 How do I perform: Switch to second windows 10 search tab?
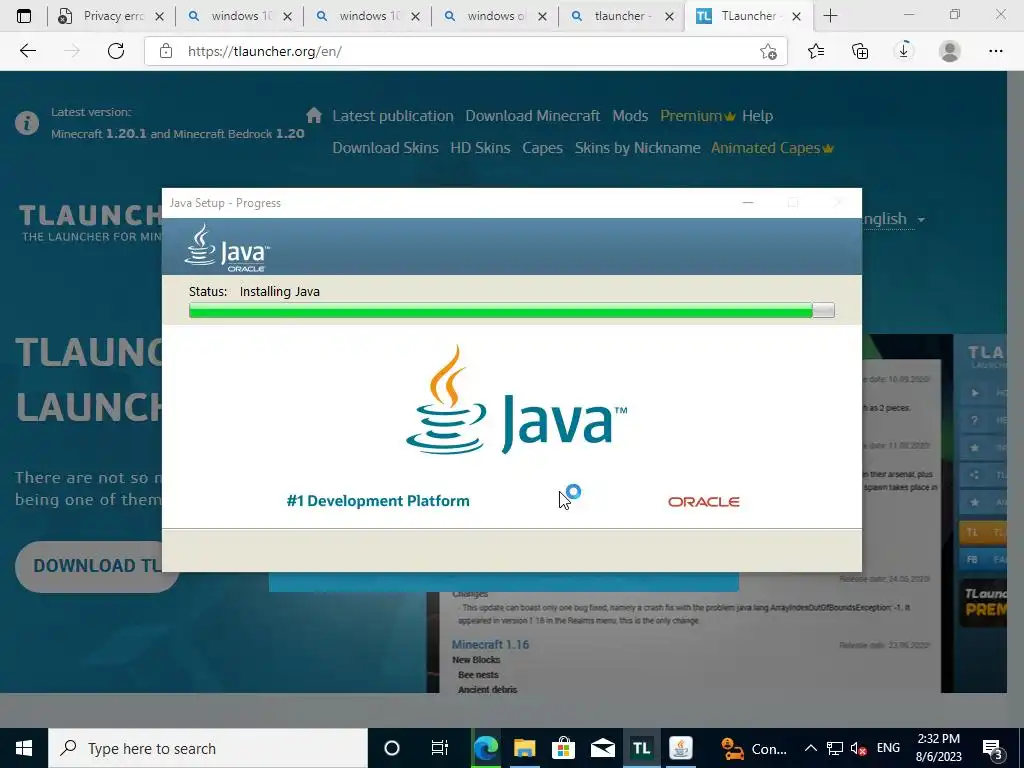click(x=367, y=16)
